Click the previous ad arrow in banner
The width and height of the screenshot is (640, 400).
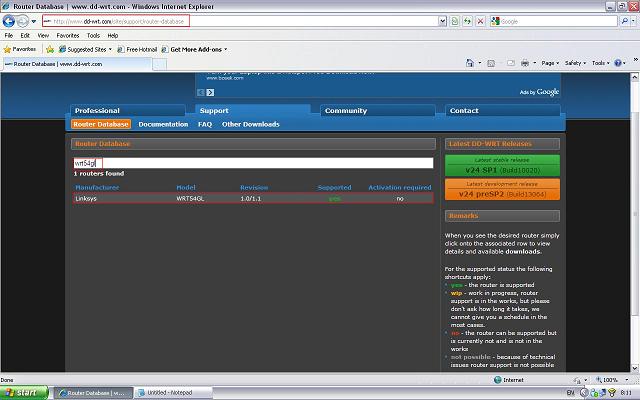tap(200, 93)
